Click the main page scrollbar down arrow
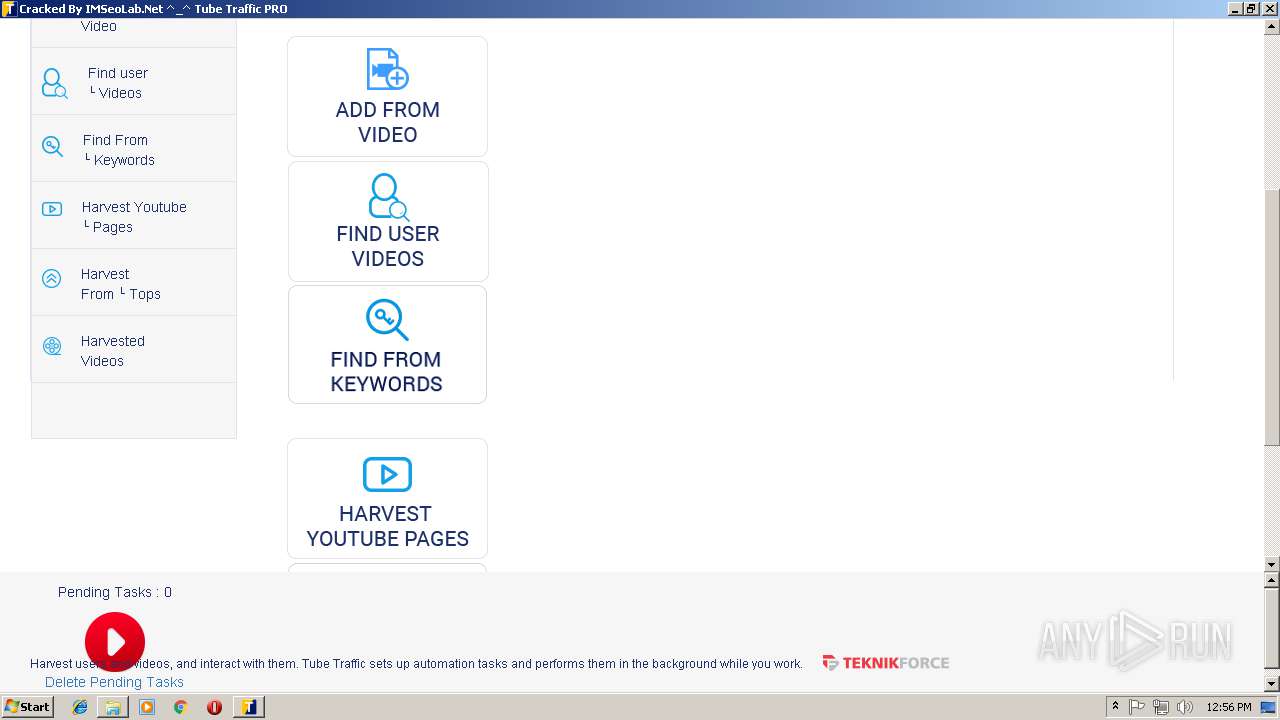The height and width of the screenshot is (720, 1280). click(x=1272, y=564)
